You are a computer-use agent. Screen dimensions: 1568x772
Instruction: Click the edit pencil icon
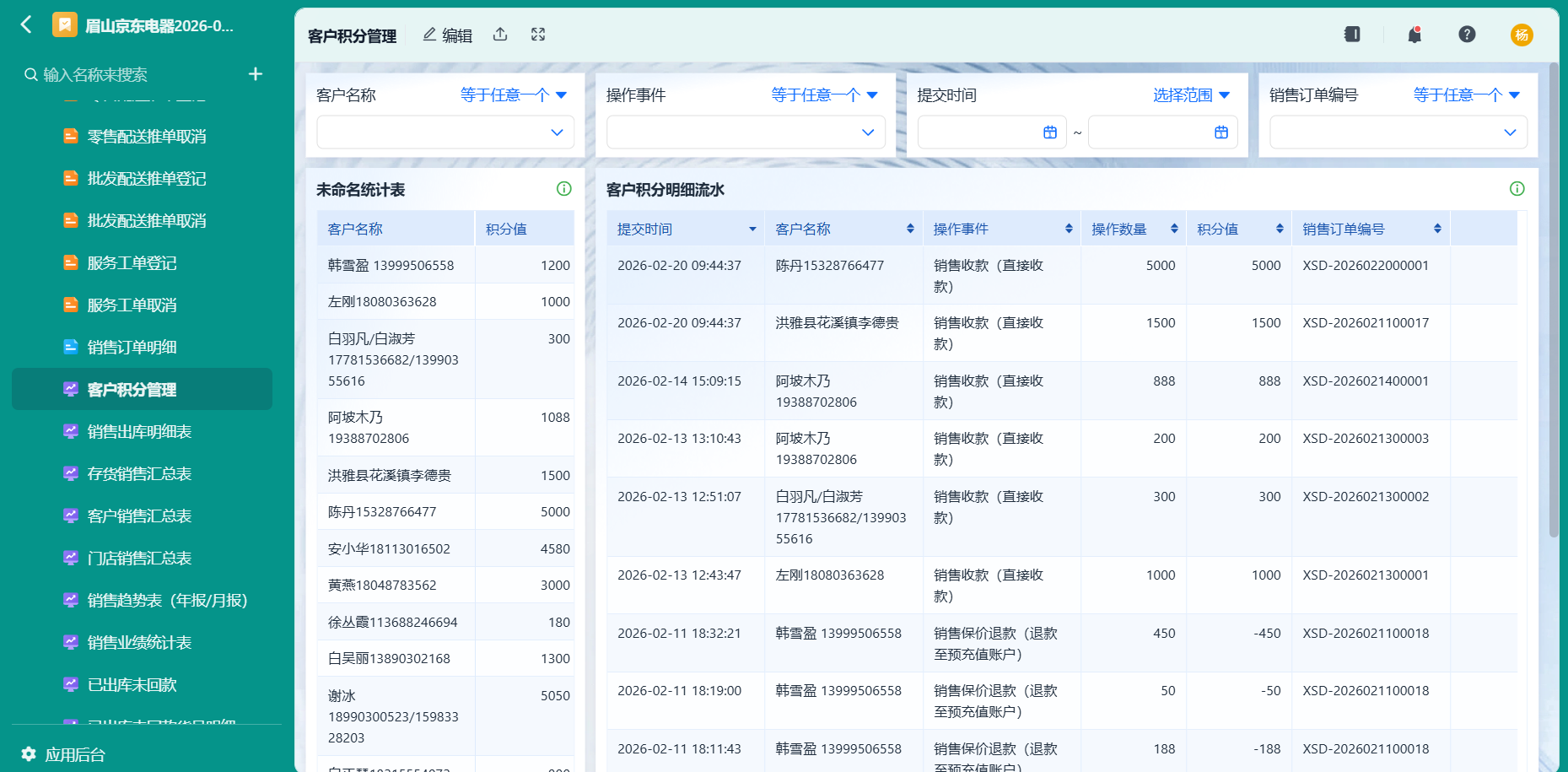[x=429, y=35]
